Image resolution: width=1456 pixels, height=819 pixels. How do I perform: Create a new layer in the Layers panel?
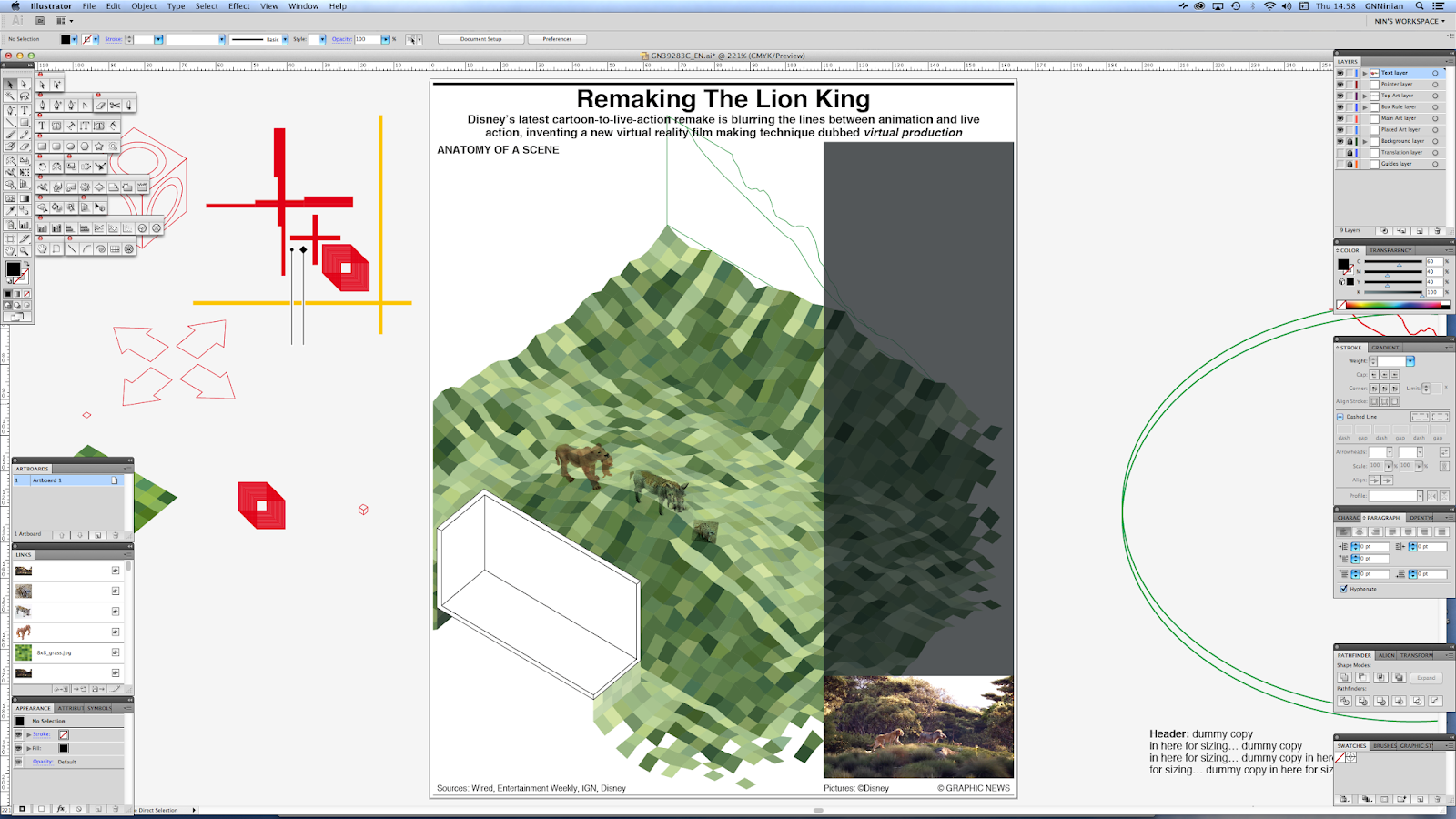pyautogui.click(x=1420, y=231)
